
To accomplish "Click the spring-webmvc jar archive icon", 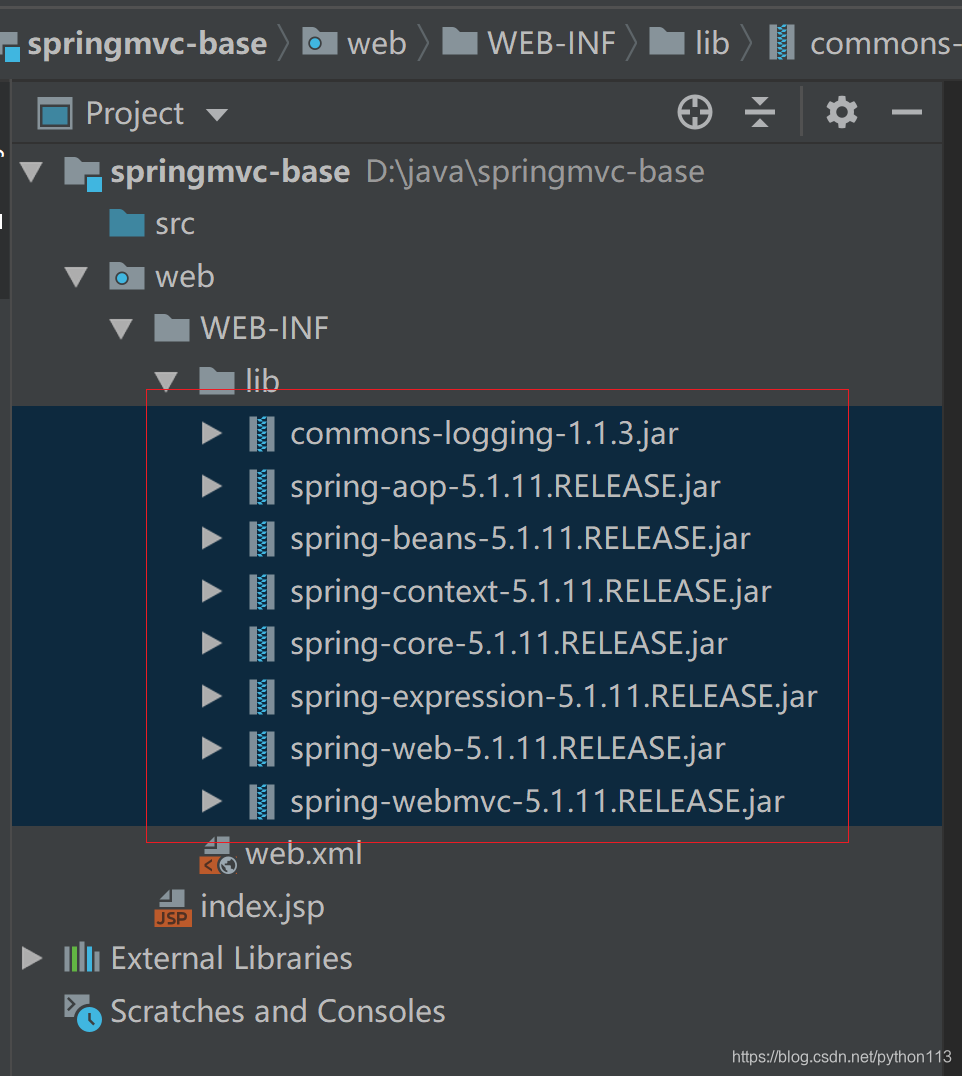I will click(261, 802).
